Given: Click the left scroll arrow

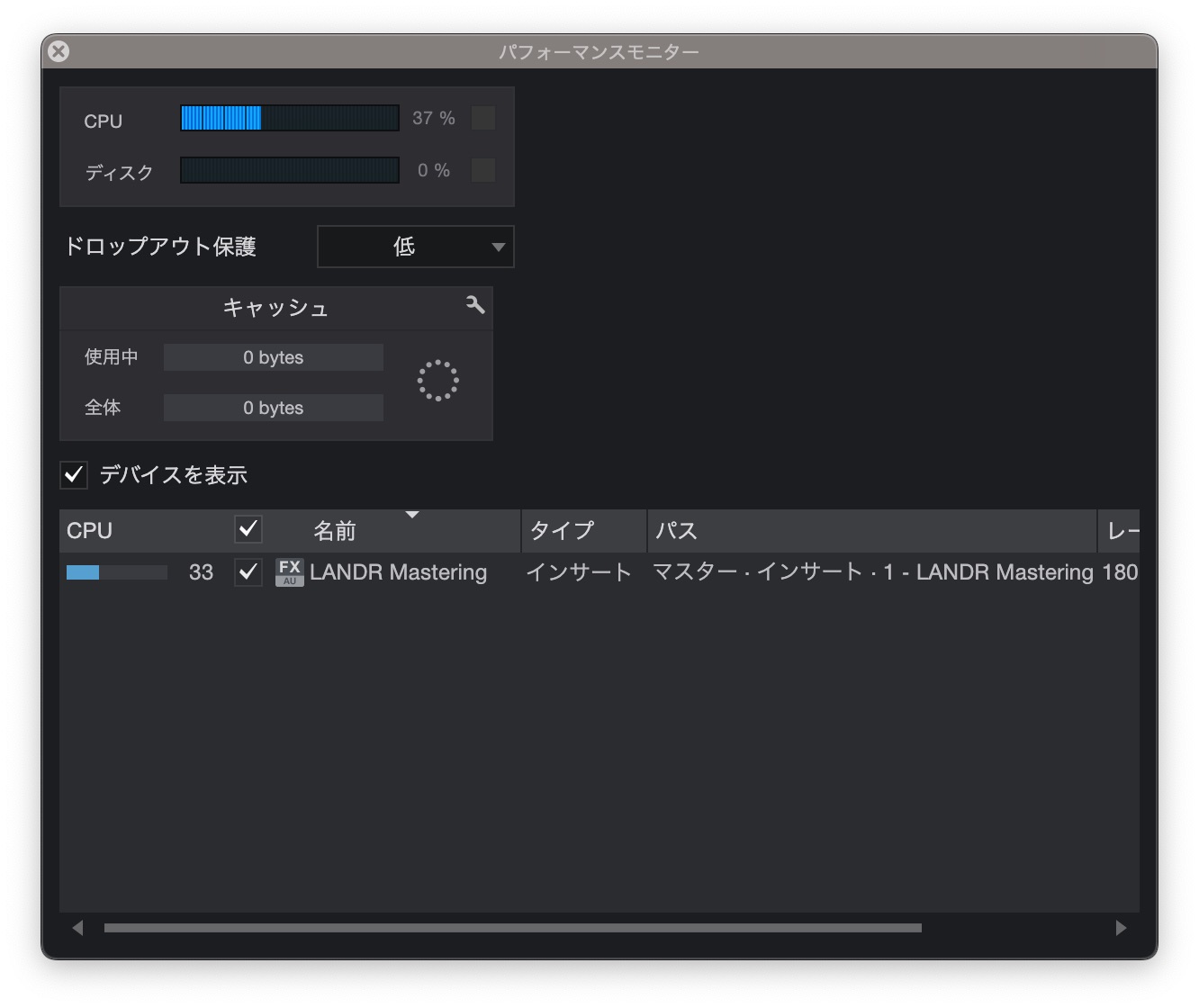Looking at the screenshot, I should point(78,928).
